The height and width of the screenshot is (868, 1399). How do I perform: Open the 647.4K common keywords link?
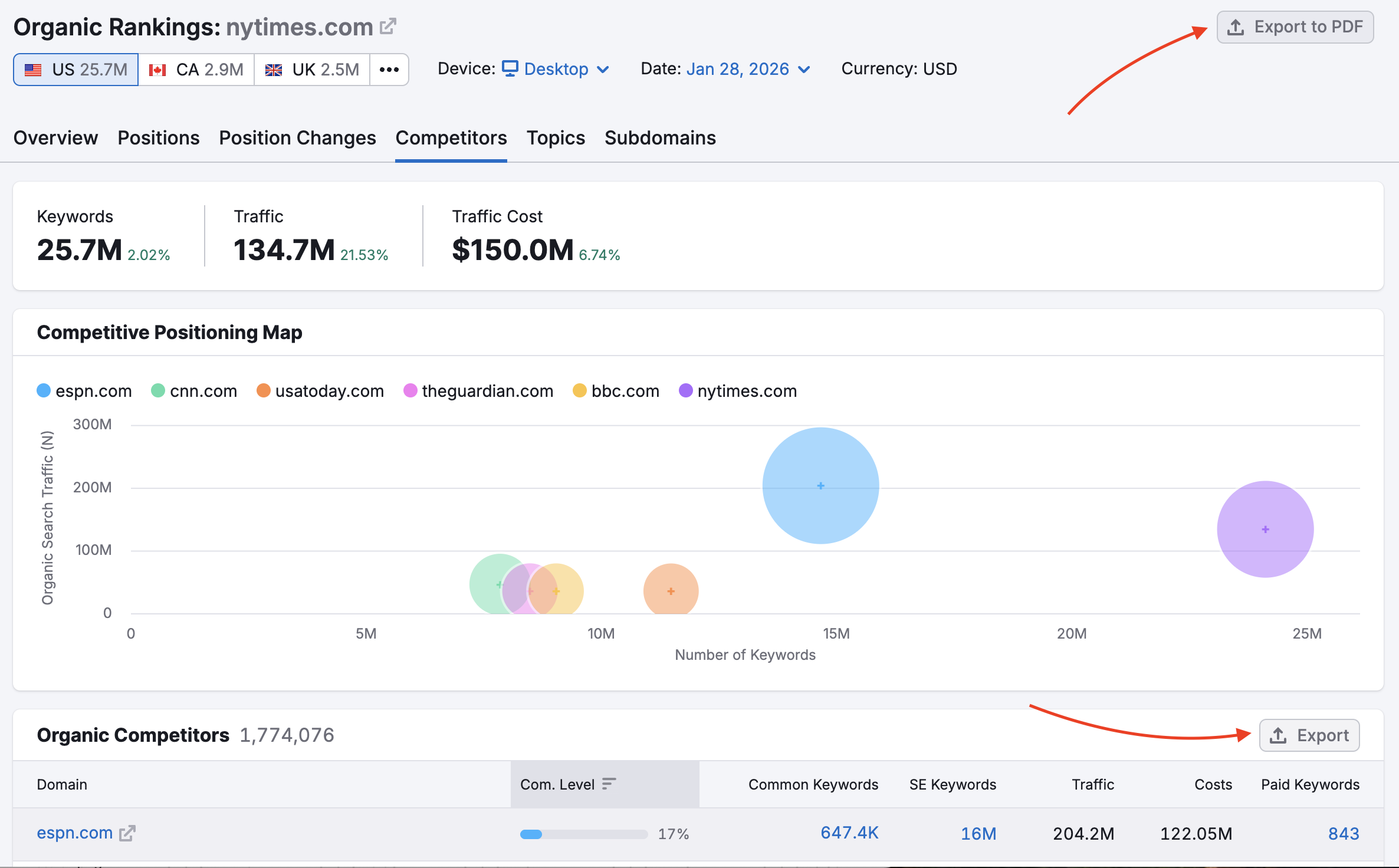click(849, 833)
